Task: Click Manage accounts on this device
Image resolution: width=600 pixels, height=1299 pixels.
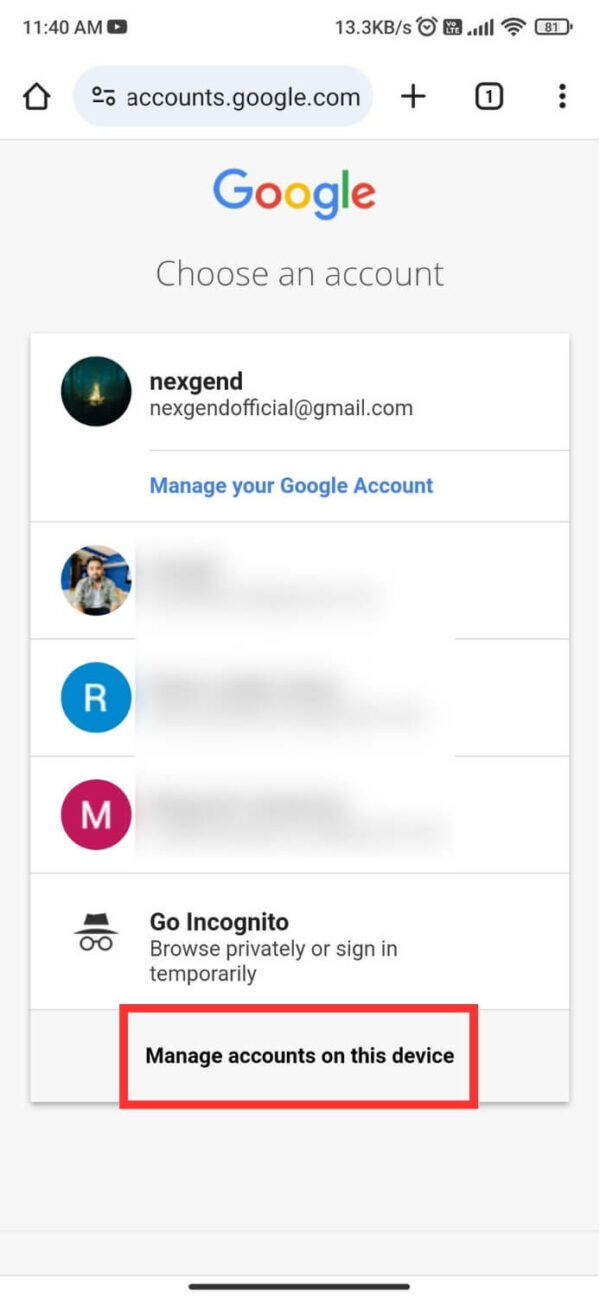Action: tap(300, 1055)
